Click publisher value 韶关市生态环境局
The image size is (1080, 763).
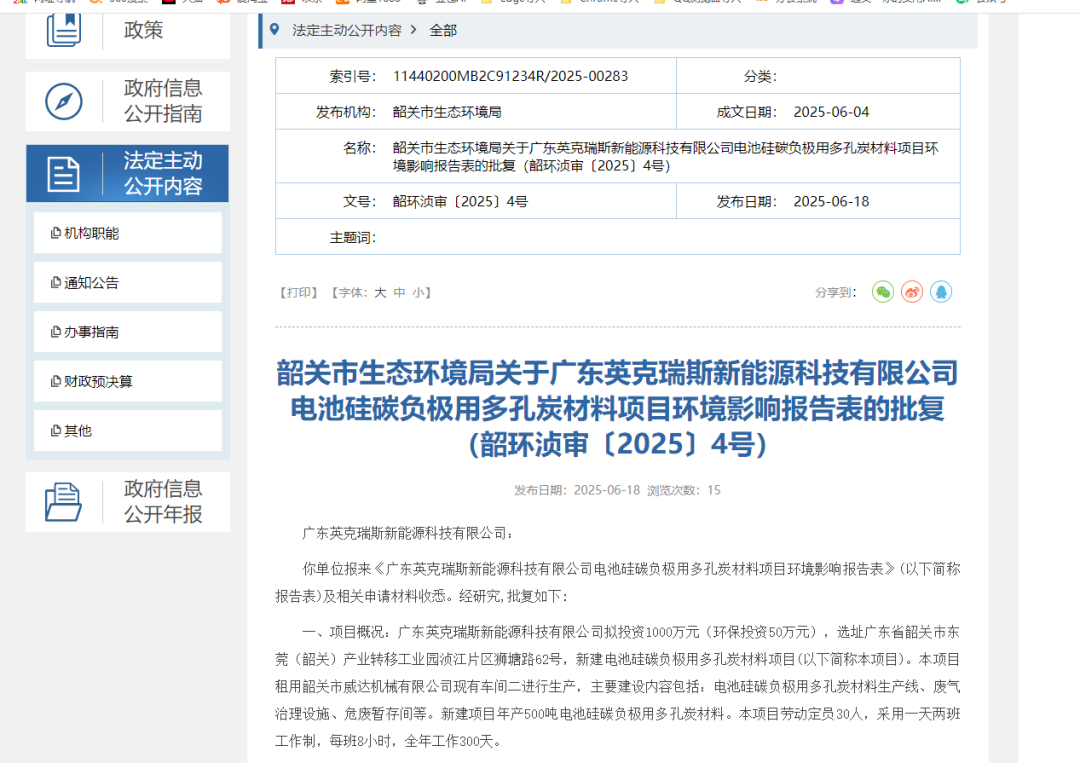pyautogui.click(x=447, y=112)
